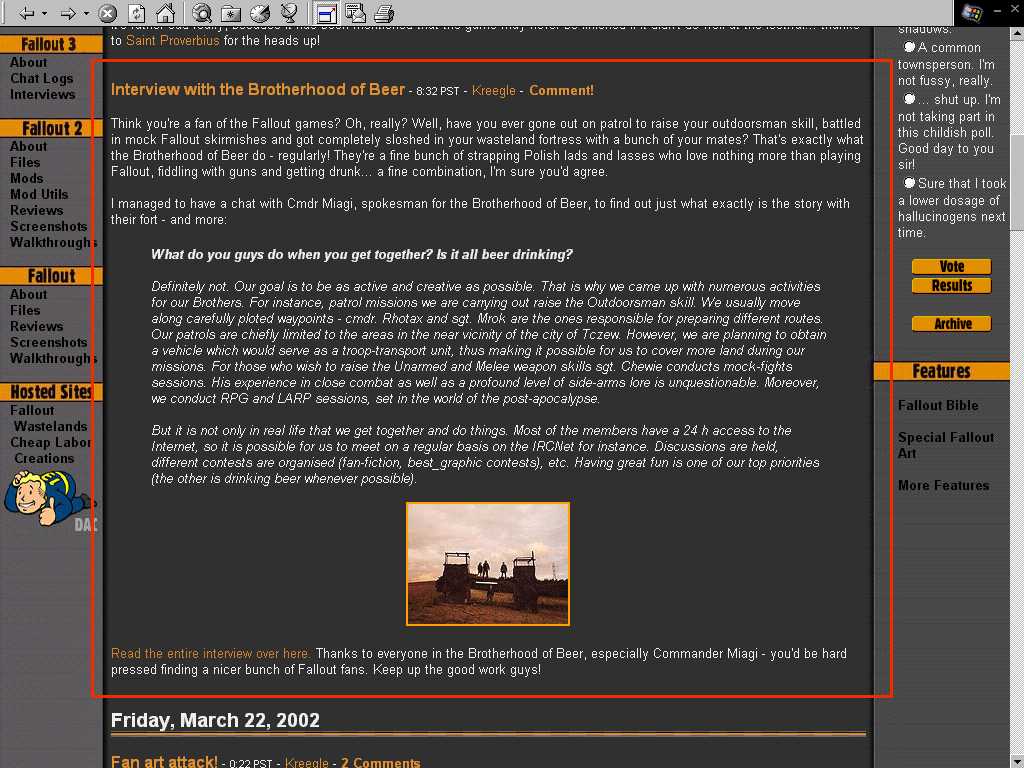The image size is (1024, 768).
Task: Open Walkthroughs under the Fallout section
Action: pos(54,359)
